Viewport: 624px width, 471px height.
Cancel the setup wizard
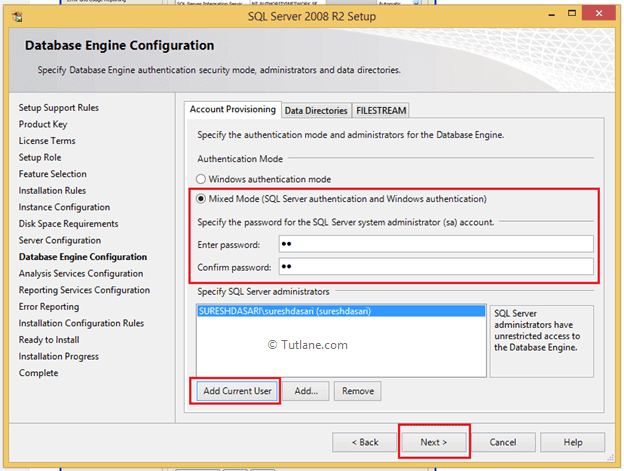click(x=503, y=442)
